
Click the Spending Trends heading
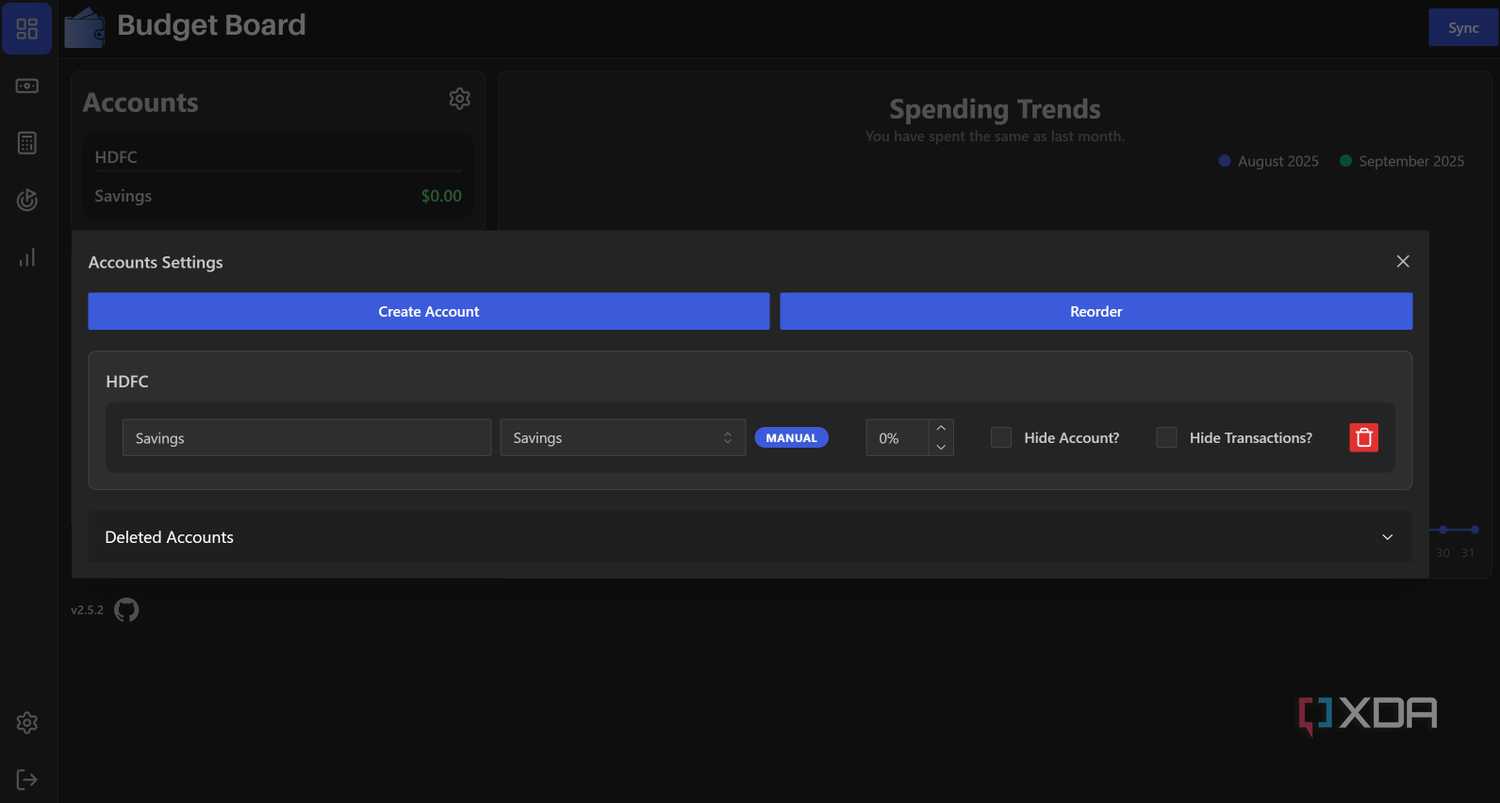(995, 109)
